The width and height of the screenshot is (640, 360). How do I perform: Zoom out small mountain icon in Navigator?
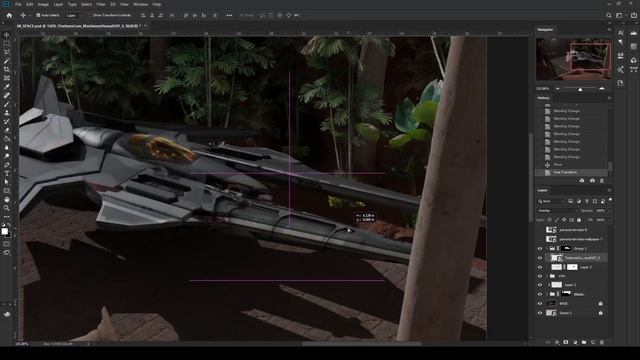(558, 89)
